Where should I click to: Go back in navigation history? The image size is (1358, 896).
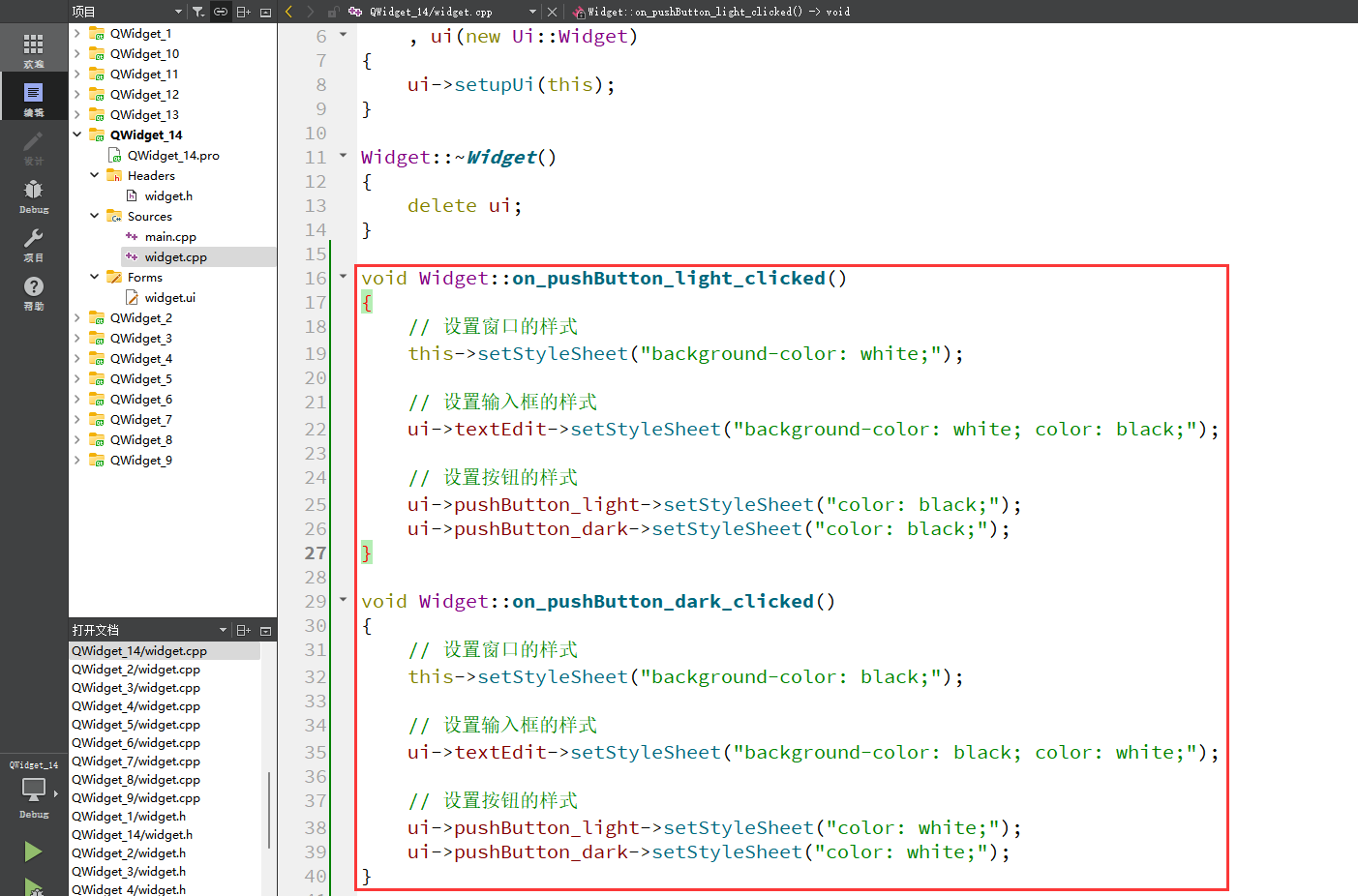288,12
